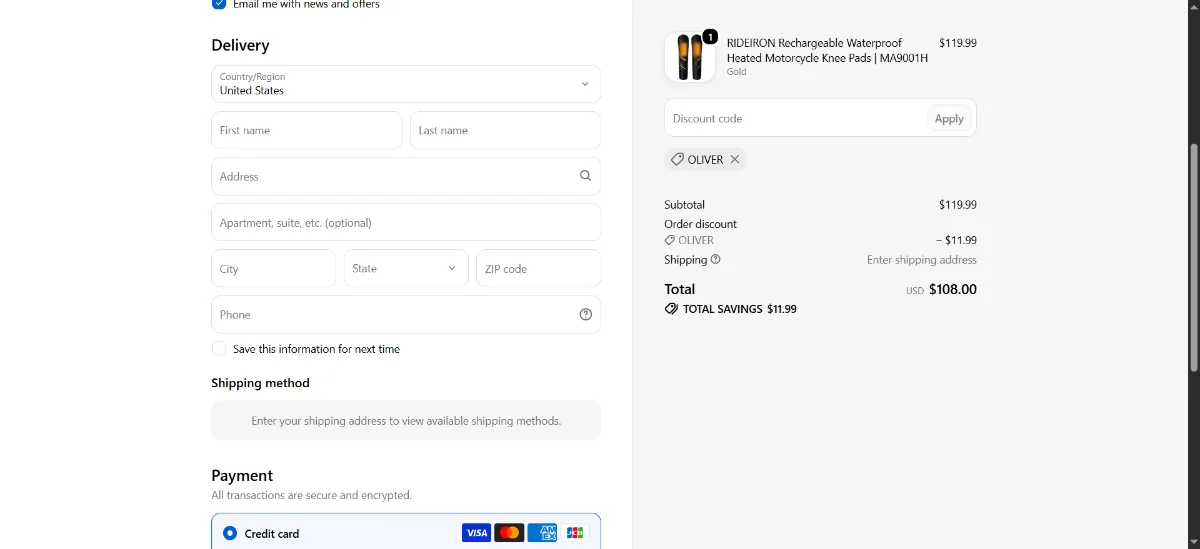Focus the First name field
1200x549 pixels.
(x=307, y=130)
